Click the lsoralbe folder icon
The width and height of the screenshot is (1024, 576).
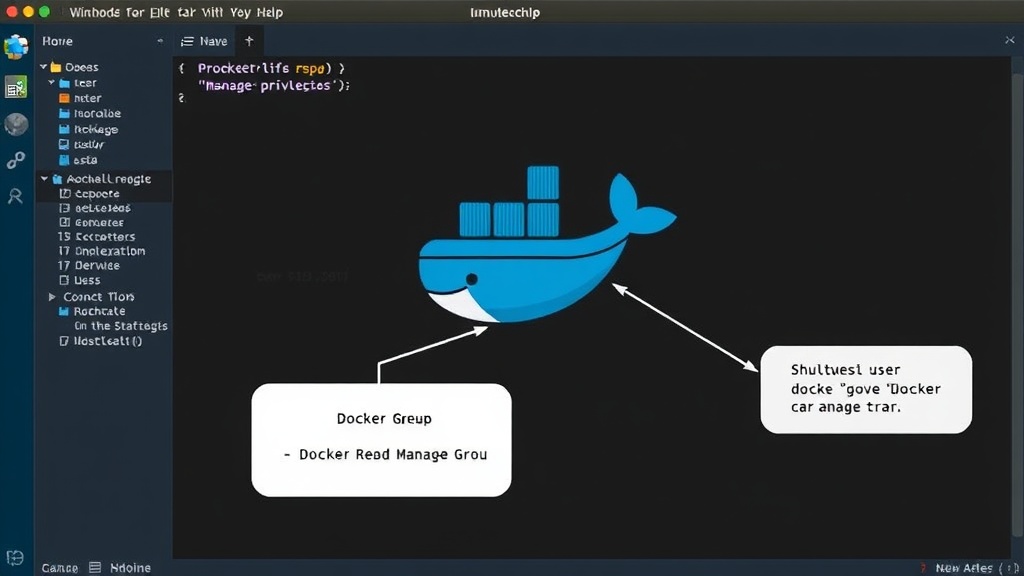coord(64,114)
